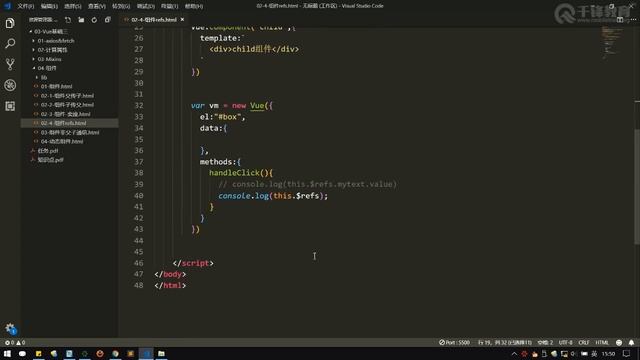Collapse the 03-Vue基础三 root folder
The image size is (640, 360).
click(x=51, y=31)
